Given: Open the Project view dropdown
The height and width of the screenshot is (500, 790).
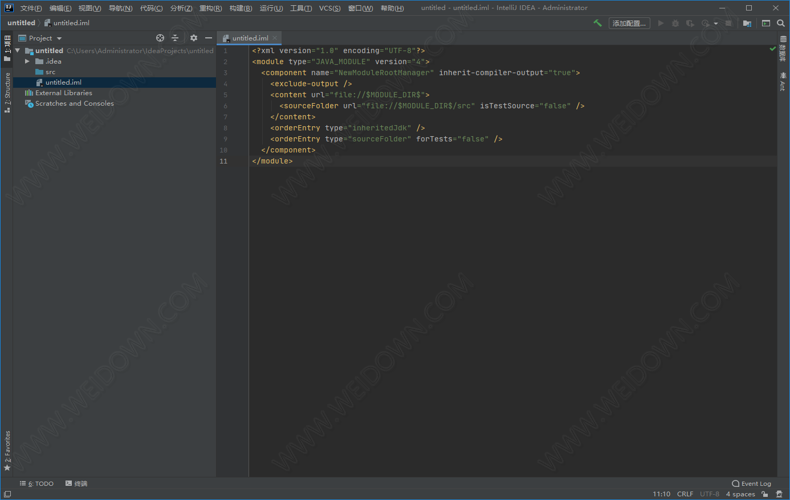Looking at the screenshot, I should click(40, 38).
